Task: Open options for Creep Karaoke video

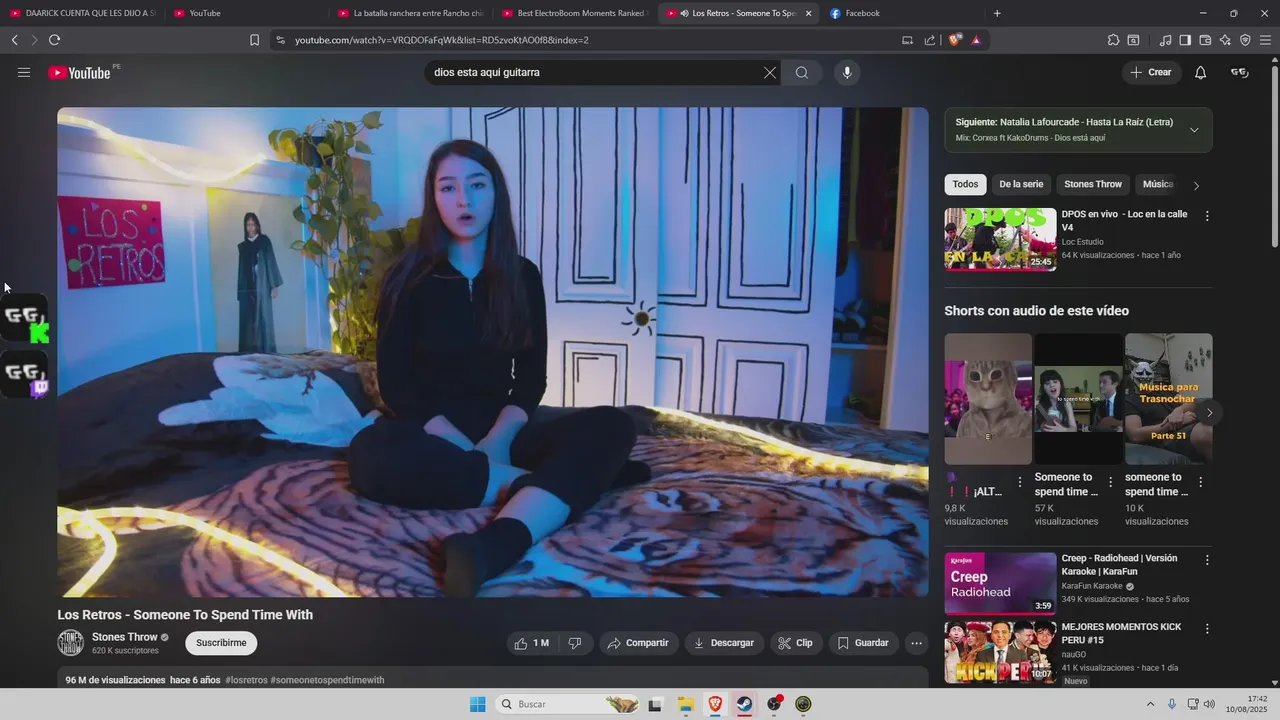Action: point(1207,560)
